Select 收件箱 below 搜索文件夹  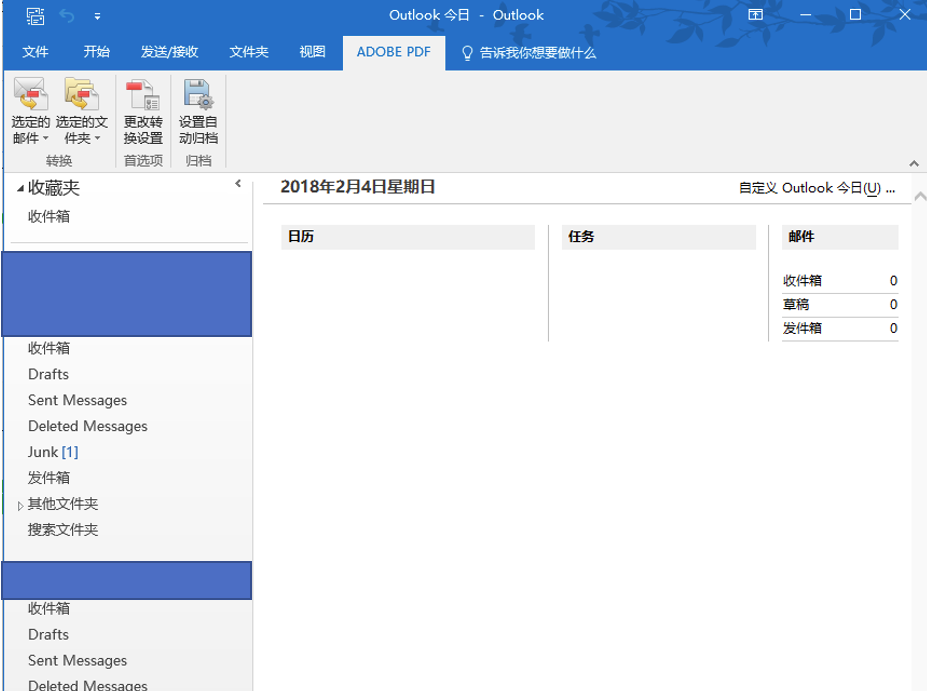point(48,608)
